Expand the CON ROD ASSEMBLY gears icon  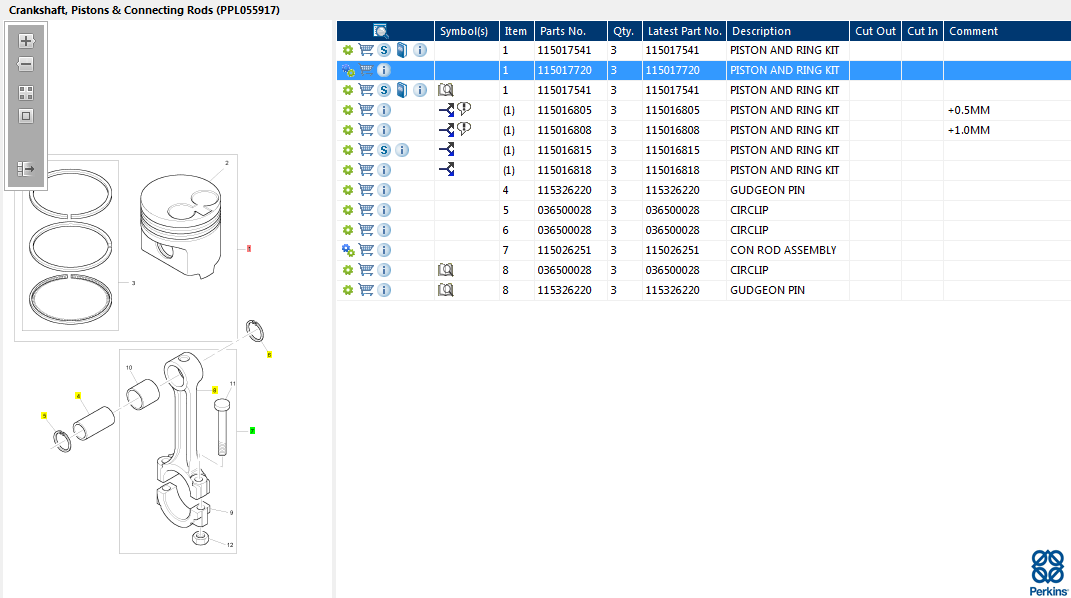point(348,251)
